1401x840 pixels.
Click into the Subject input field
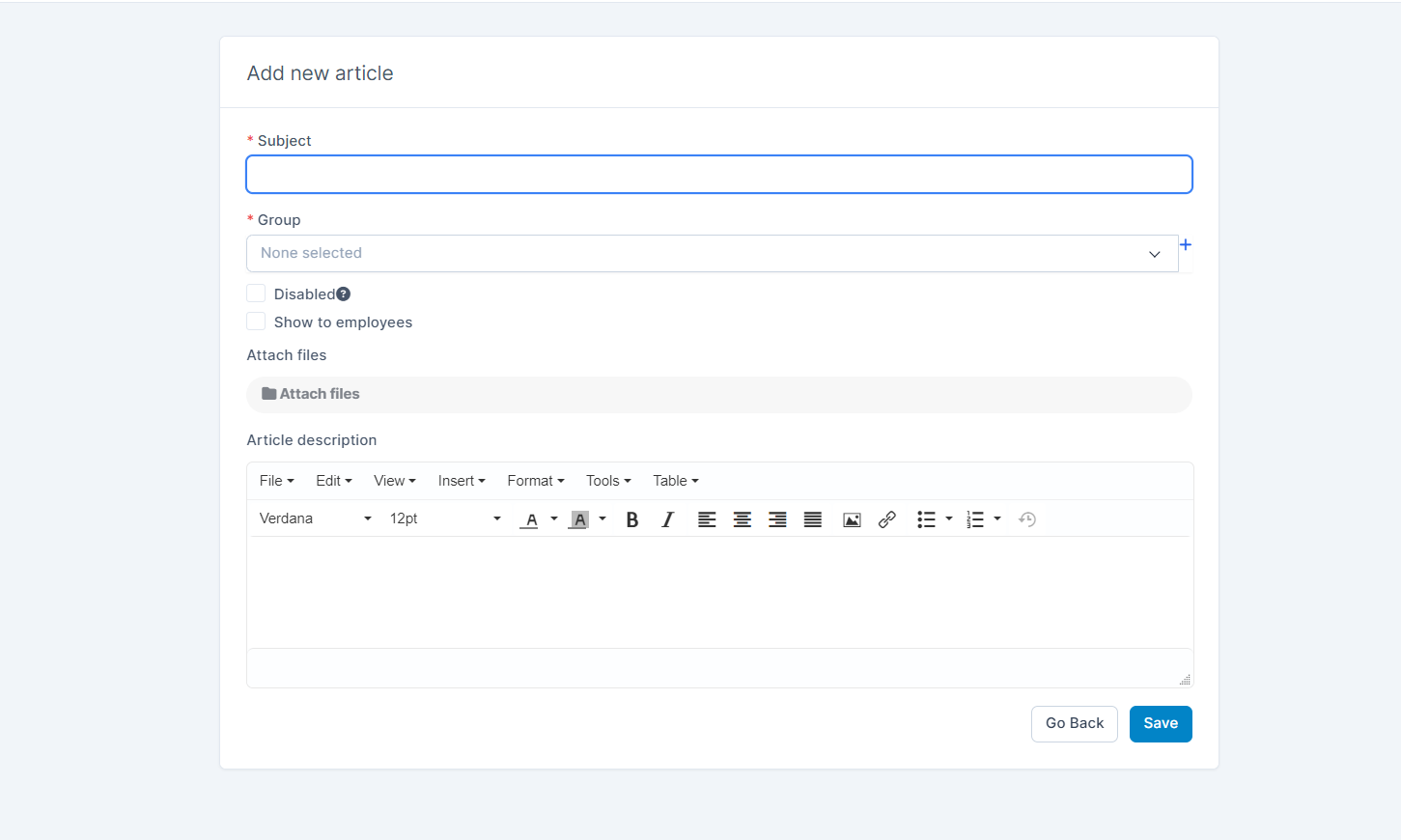(719, 175)
